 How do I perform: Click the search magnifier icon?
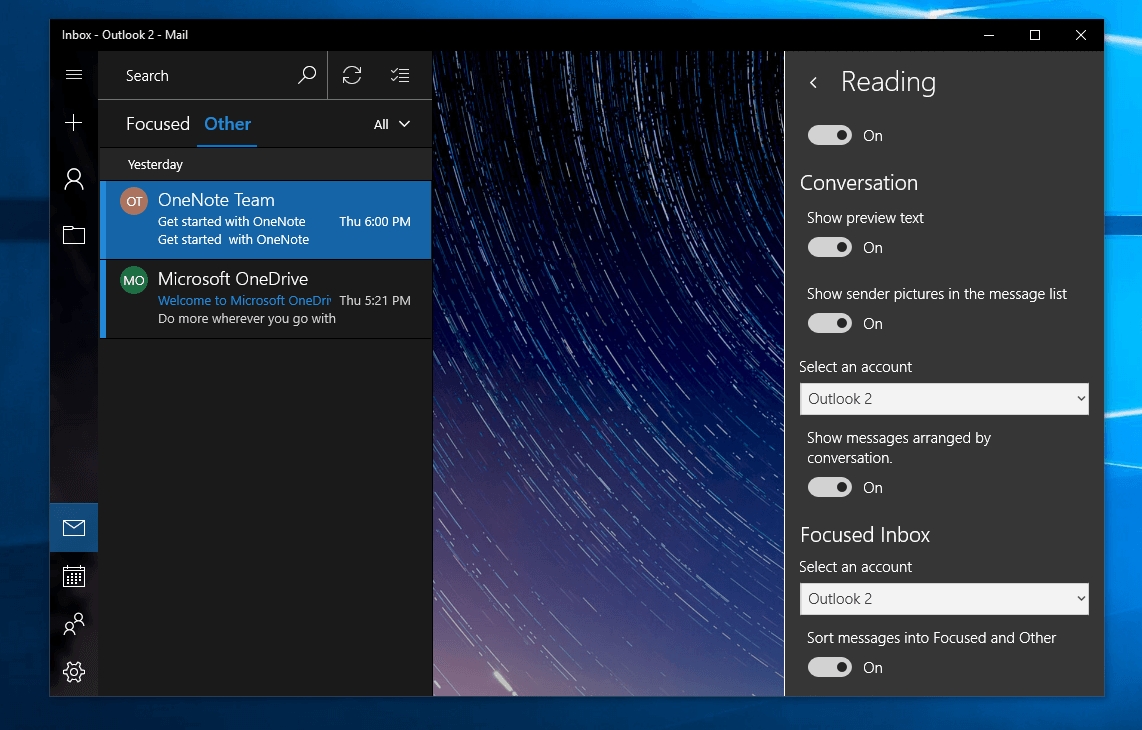pos(307,74)
